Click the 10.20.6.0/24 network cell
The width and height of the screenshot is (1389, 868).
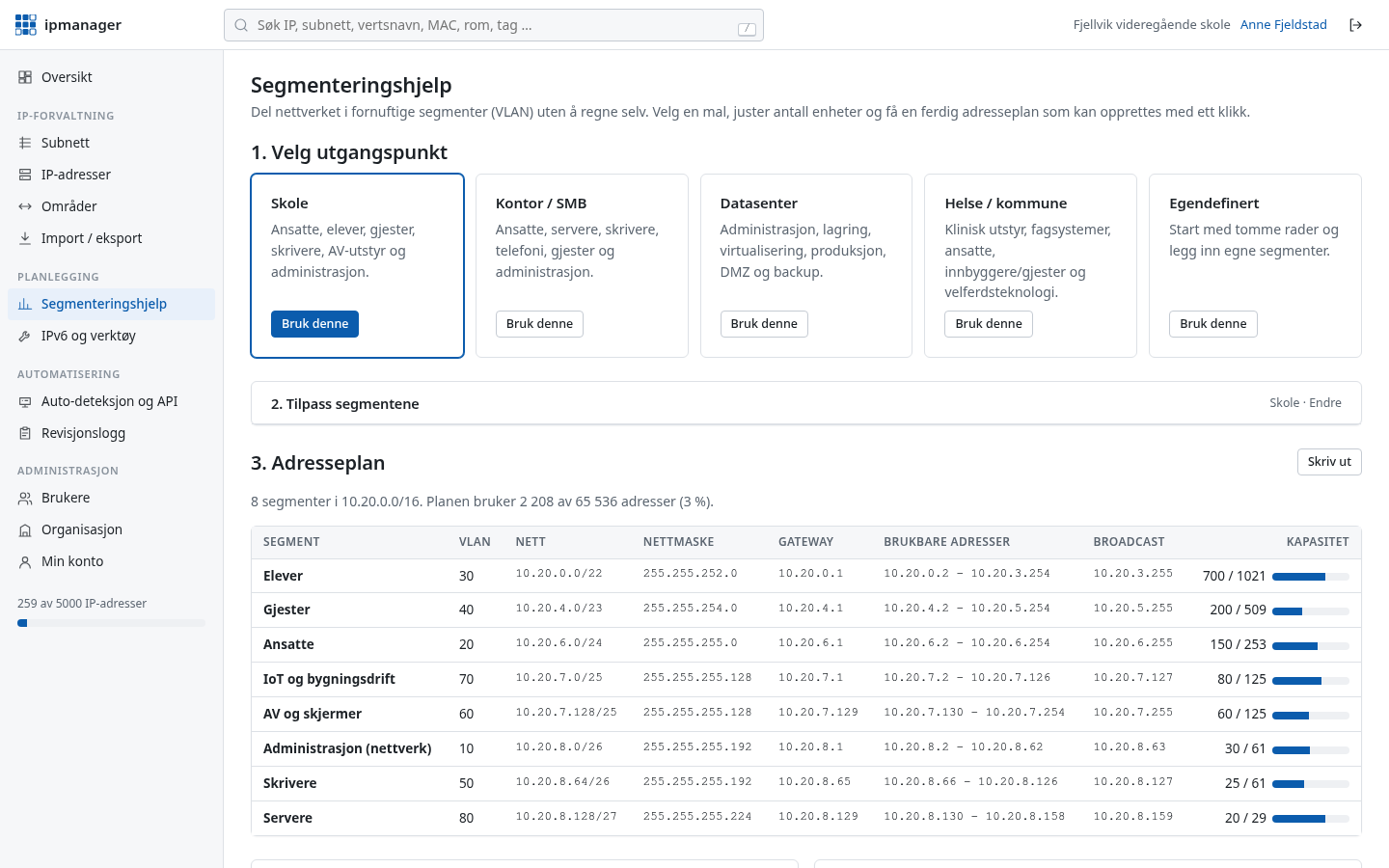point(558,643)
